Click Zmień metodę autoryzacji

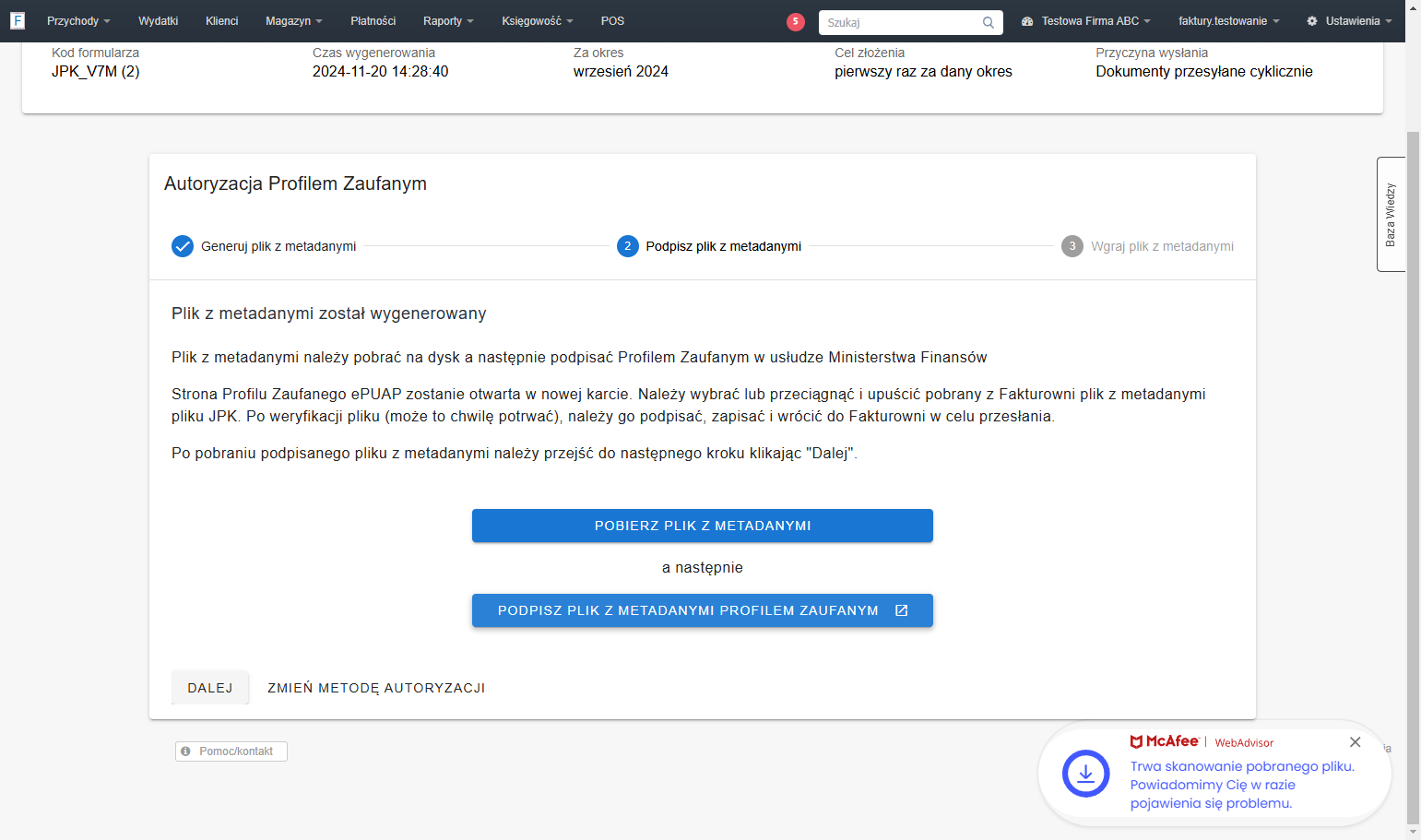pos(376,688)
